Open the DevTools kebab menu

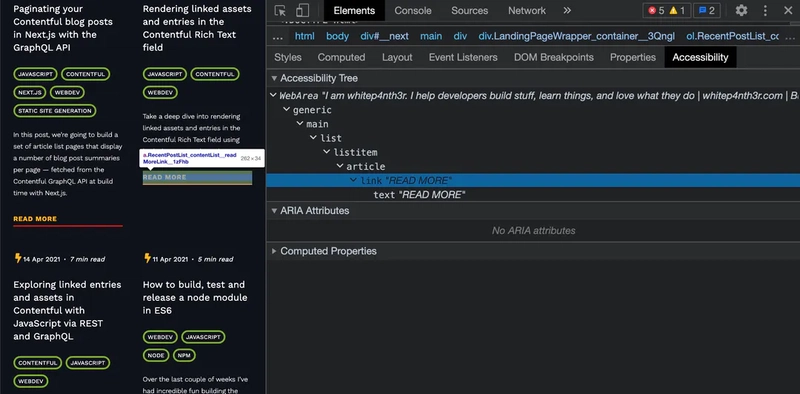pos(765,10)
